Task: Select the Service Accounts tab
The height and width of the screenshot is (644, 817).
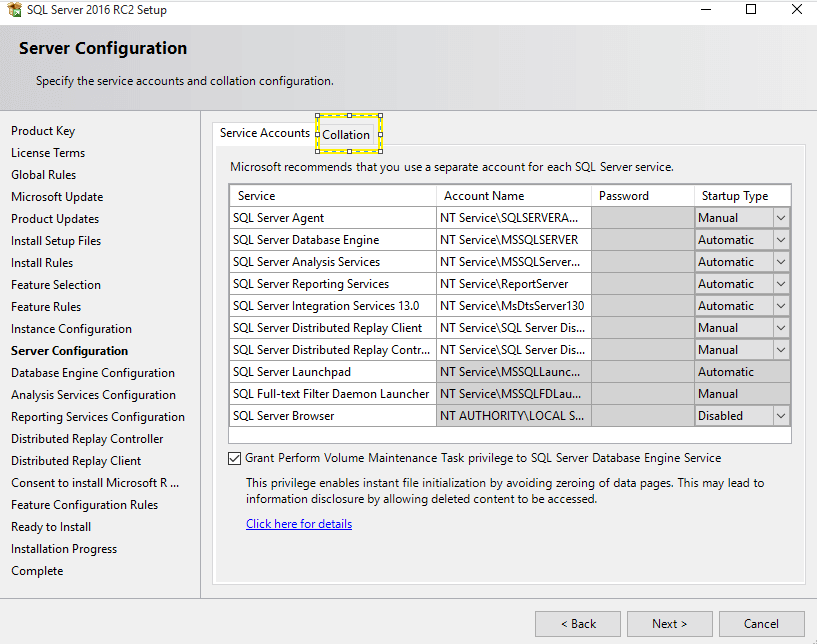Action: pyautogui.click(x=263, y=132)
